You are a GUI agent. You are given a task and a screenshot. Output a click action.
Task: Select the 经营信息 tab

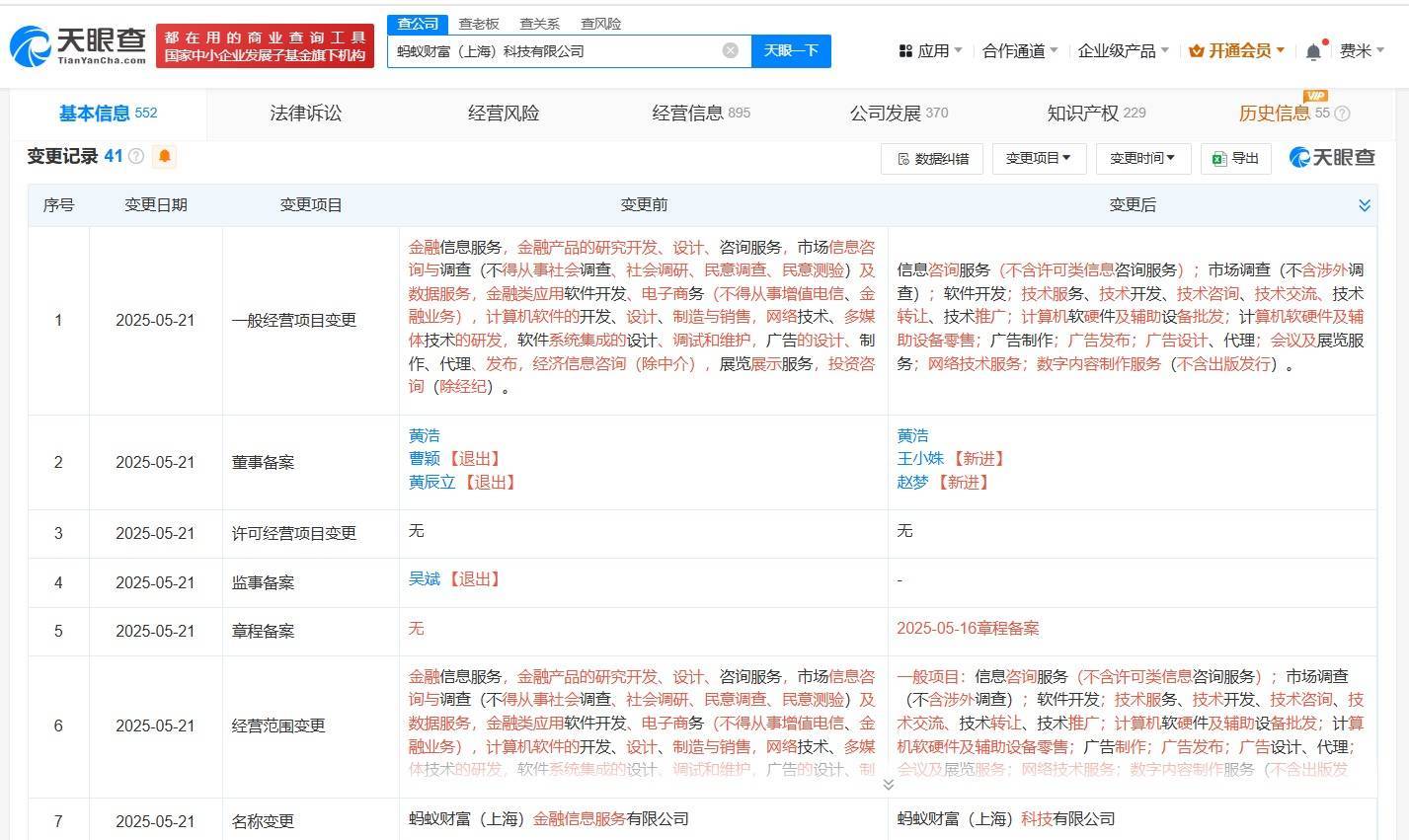[x=701, y=114]
